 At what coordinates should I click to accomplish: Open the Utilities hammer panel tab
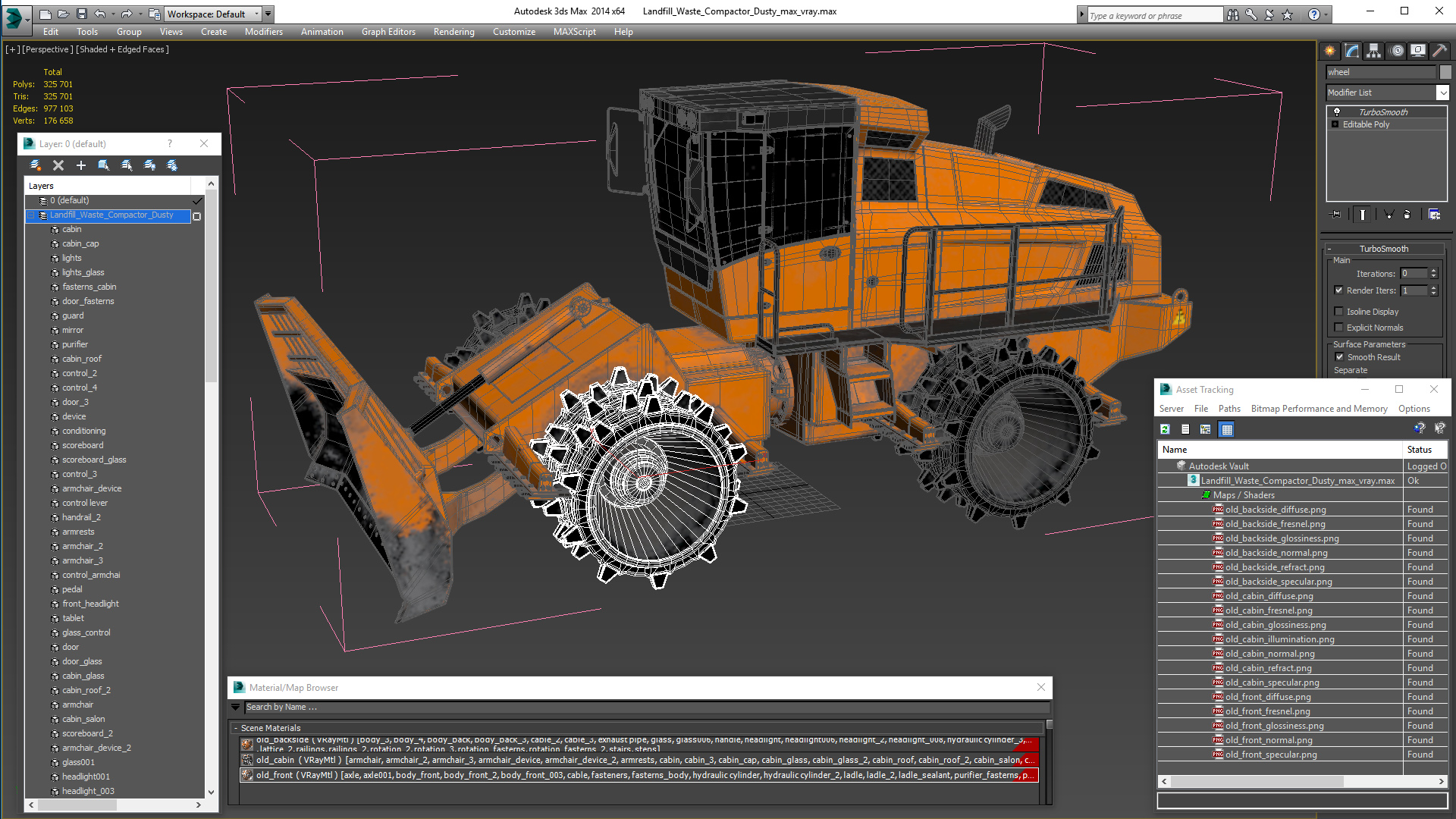tap(1439, 51)
